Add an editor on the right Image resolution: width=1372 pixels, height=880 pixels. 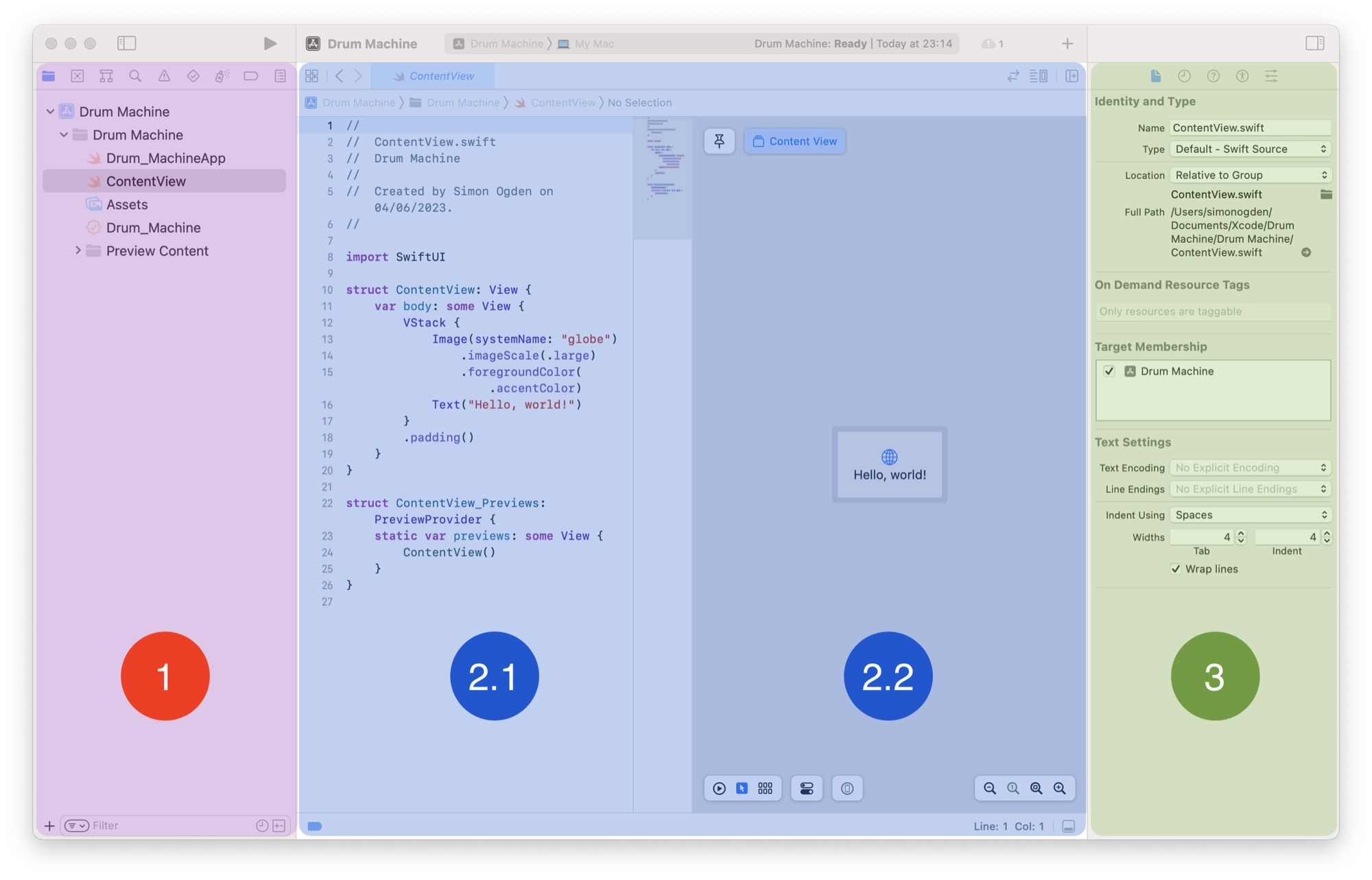coord(1072,76)
